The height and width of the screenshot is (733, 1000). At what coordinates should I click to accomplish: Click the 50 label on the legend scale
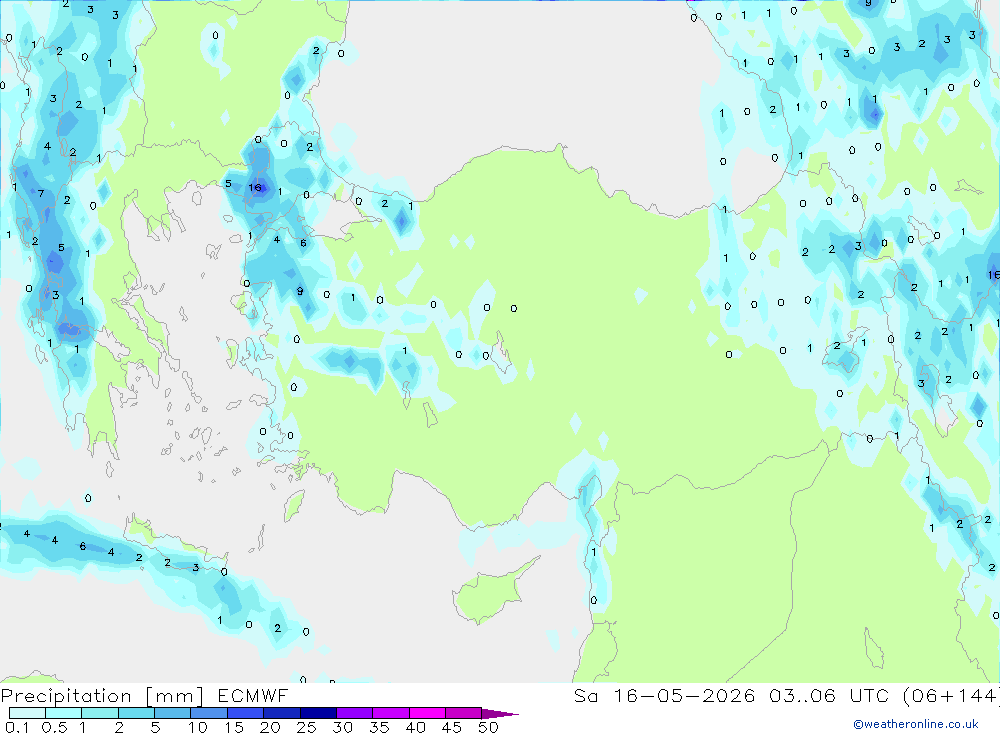[488, 727]
